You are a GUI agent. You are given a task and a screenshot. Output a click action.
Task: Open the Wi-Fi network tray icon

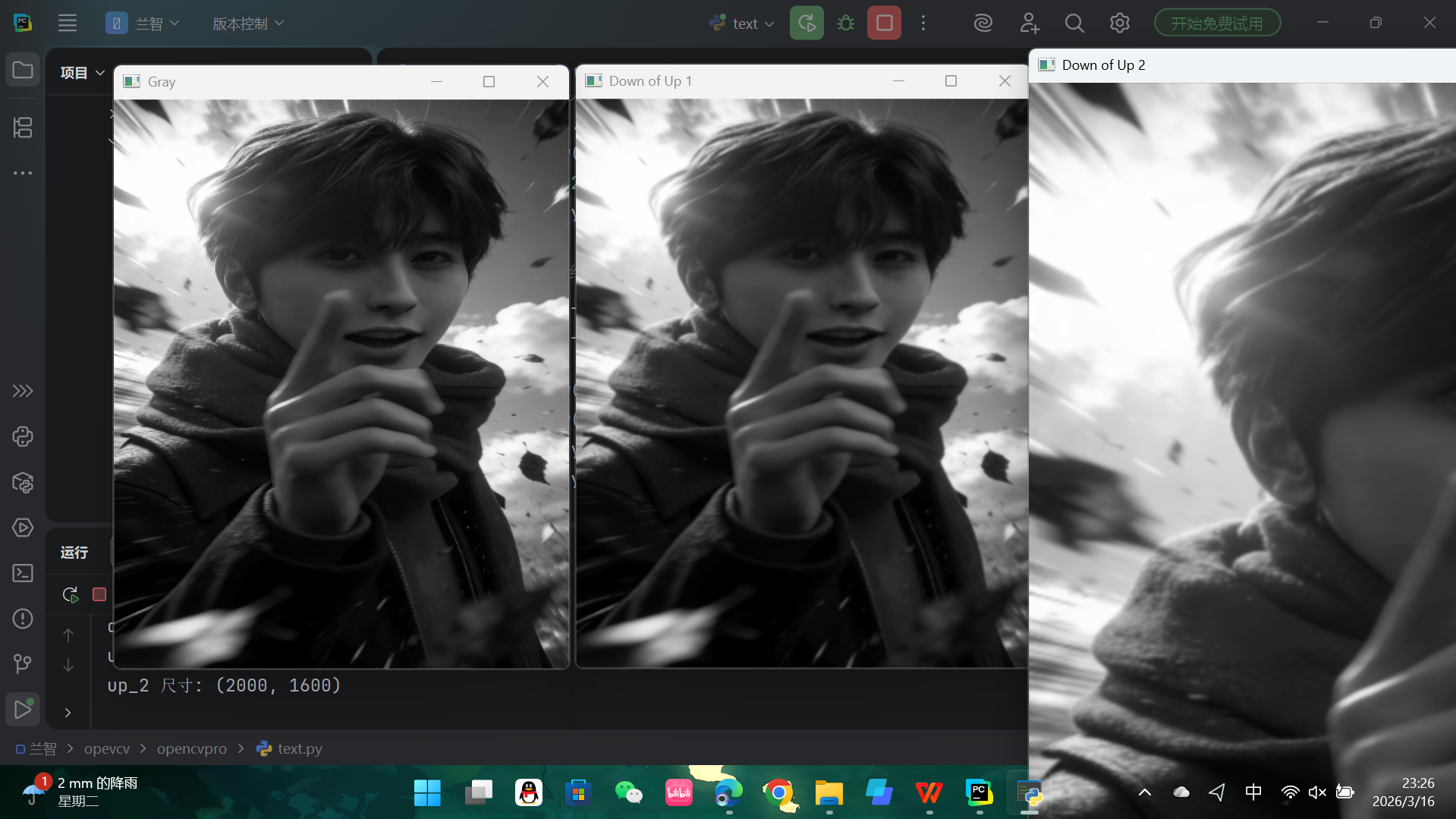1290,792
